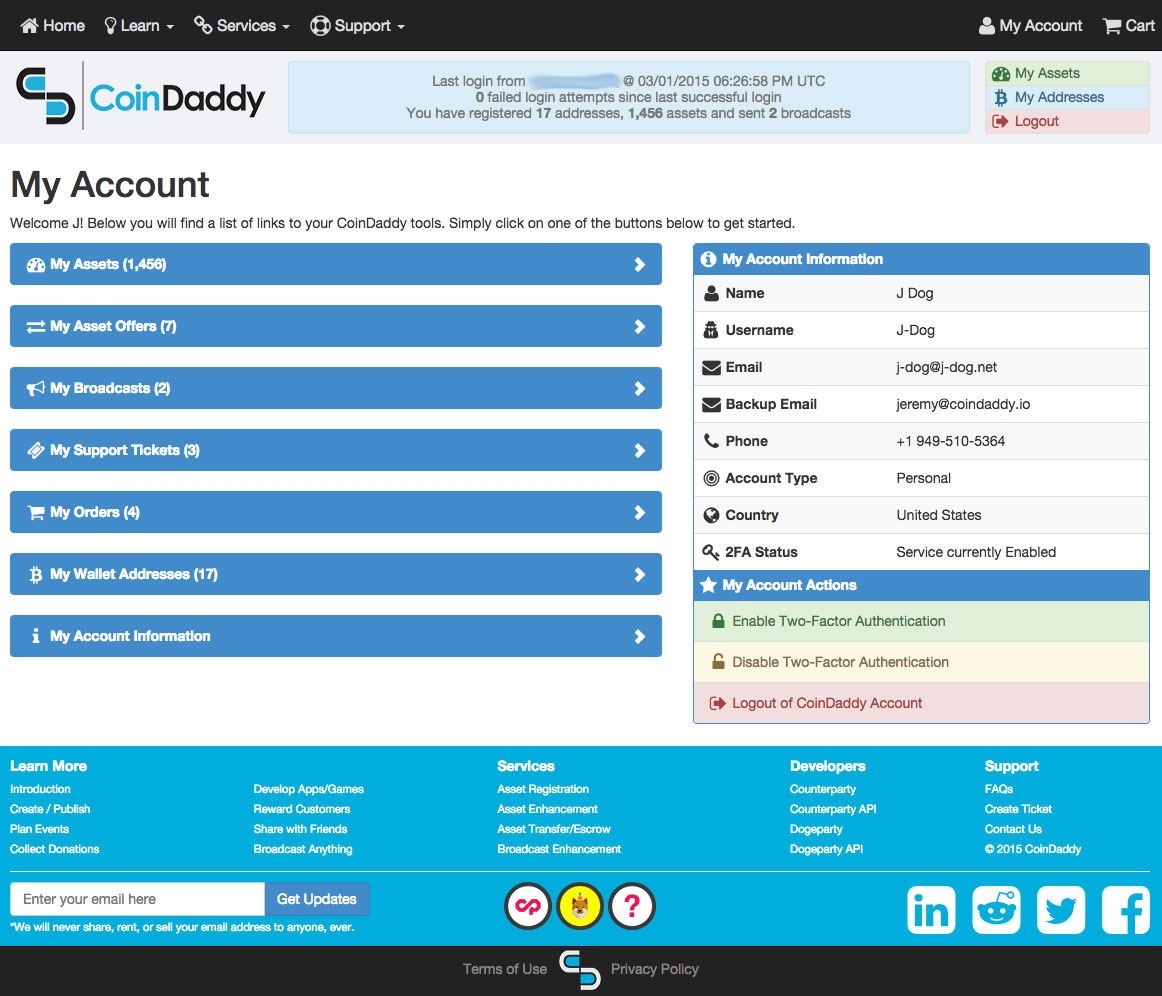Disable Two-Factor Authentication
The image size is (1162, 996).
pos(840,662)
